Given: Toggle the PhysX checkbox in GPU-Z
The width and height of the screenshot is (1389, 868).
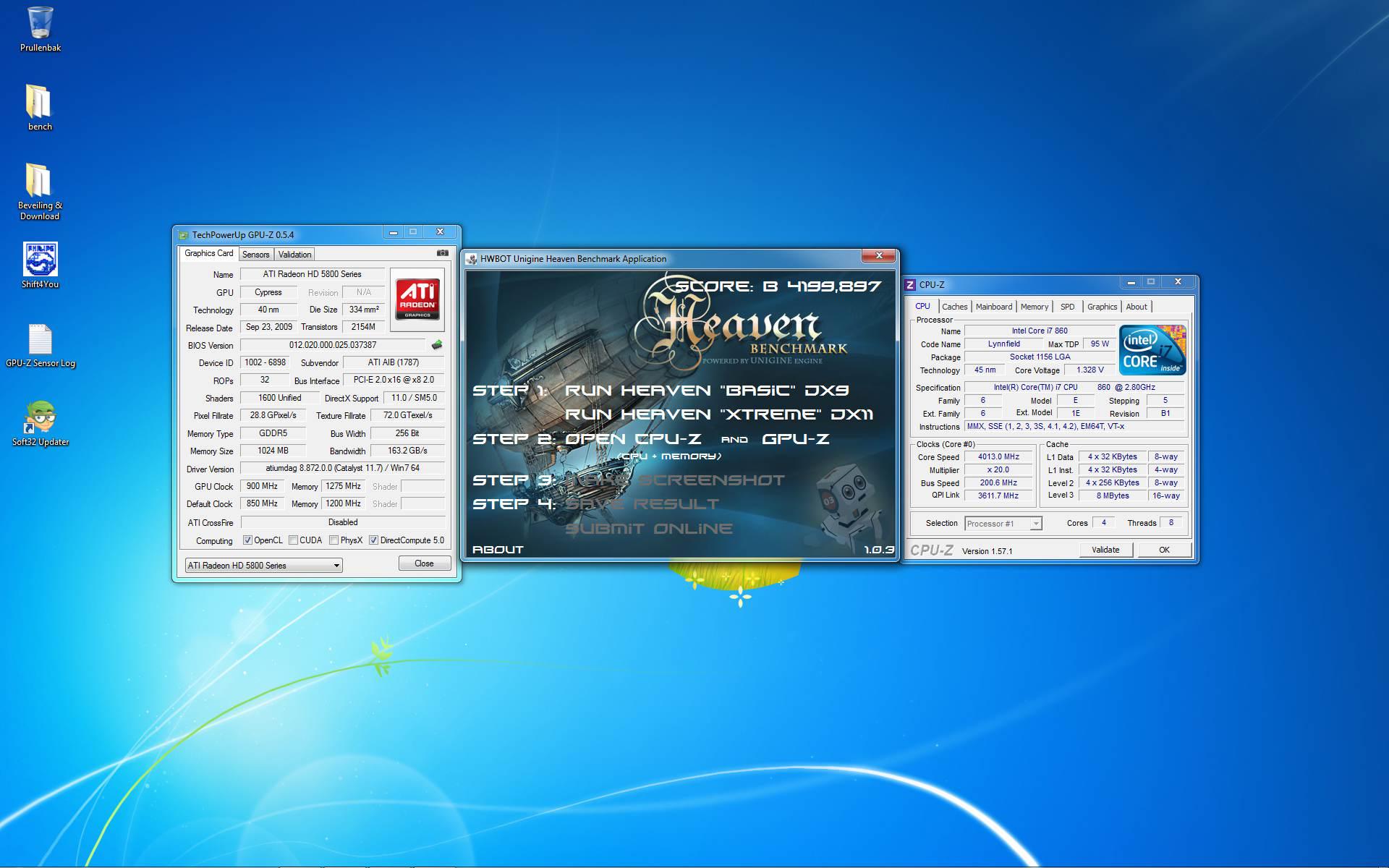Looking at the screenshot, I should [334, 540].
